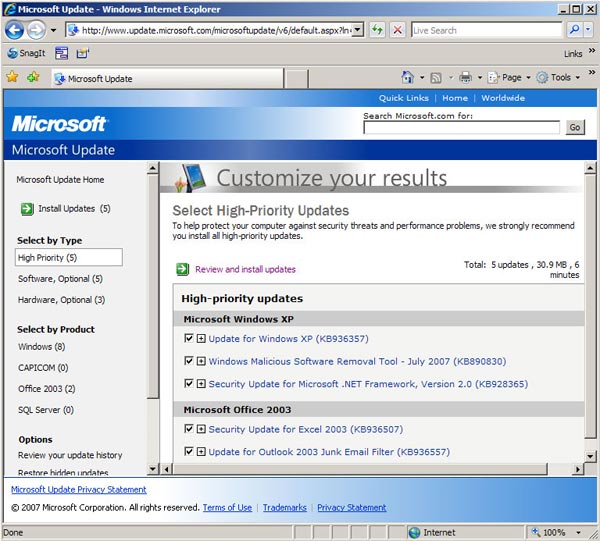Open Review your update history
This screenshot has width=600, height=541.
70,455
